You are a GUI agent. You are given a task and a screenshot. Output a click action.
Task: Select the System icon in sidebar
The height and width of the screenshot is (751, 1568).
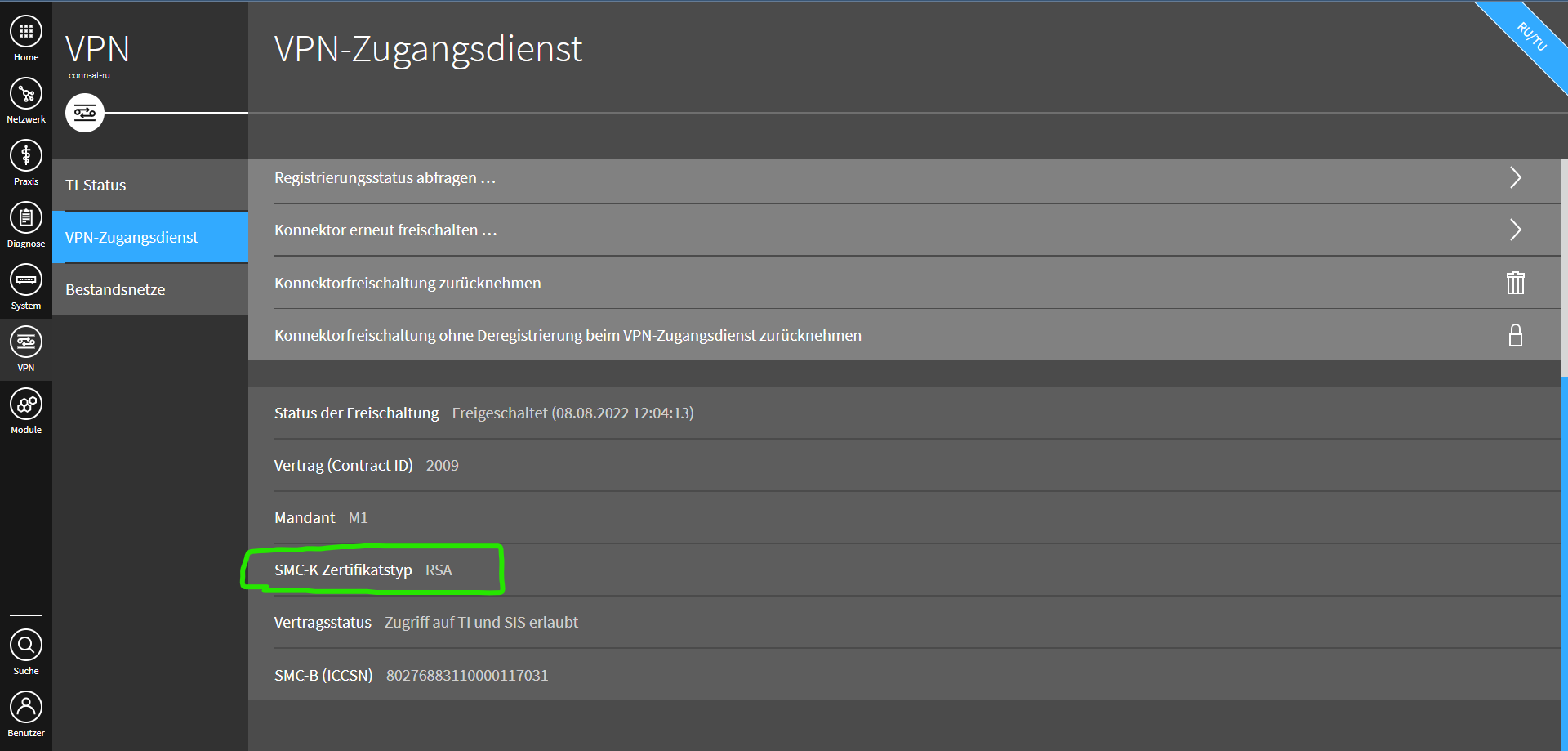point(26,280)
